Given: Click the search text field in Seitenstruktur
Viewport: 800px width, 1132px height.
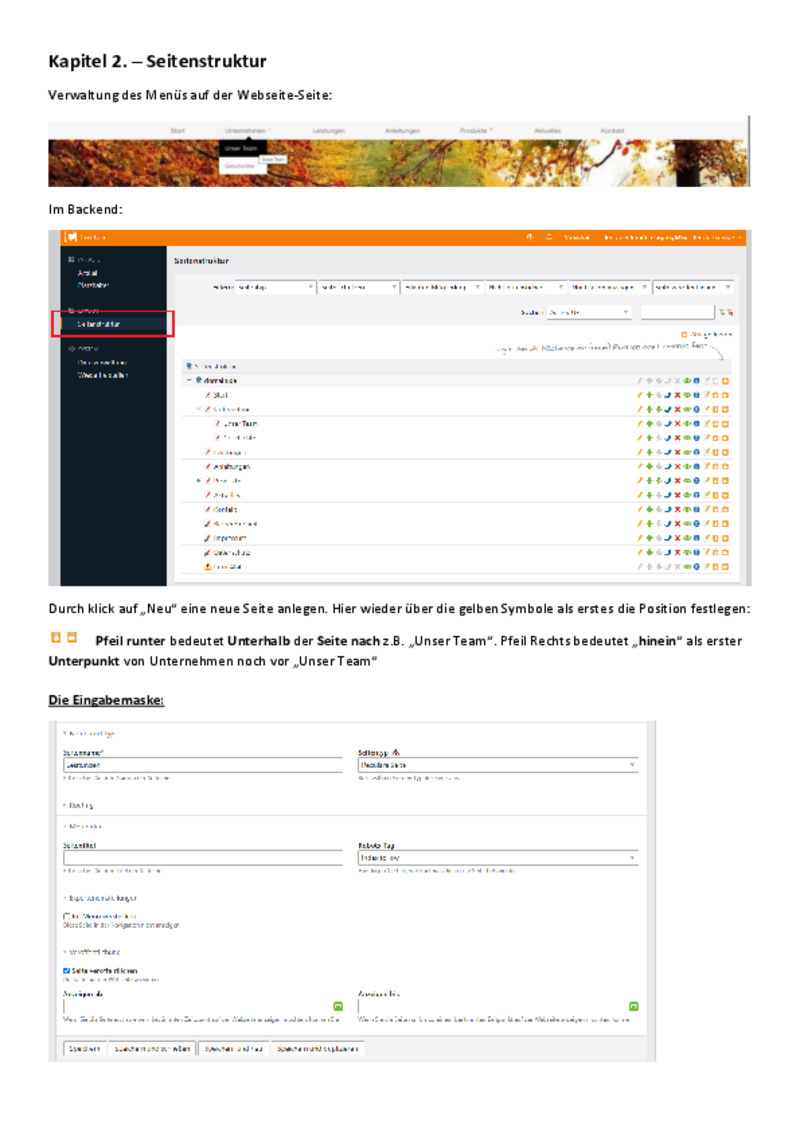Looking at the screenshot, I should (x=677, y=312).
